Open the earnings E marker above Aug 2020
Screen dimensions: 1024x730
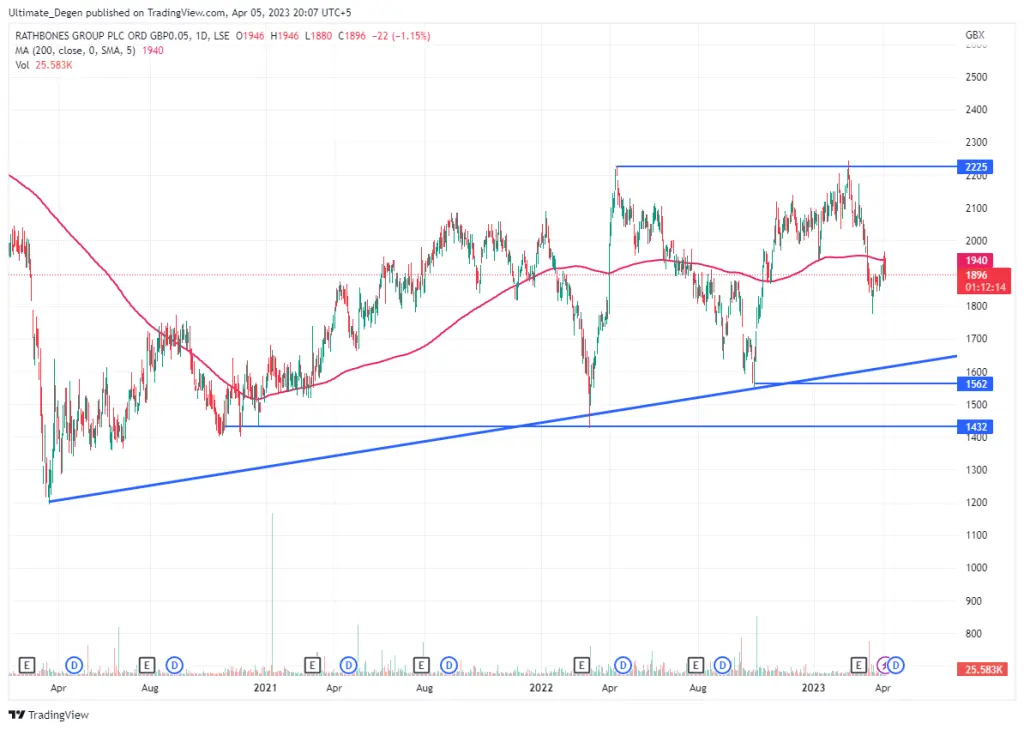[147, 665]
